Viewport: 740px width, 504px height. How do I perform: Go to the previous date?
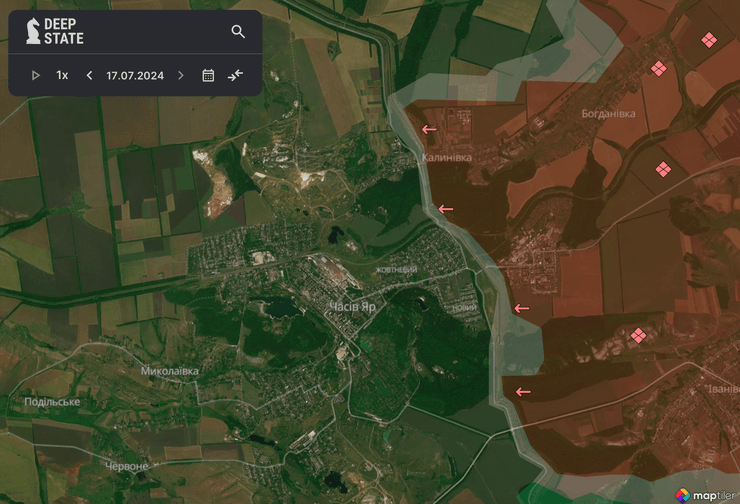coord(89,75)
